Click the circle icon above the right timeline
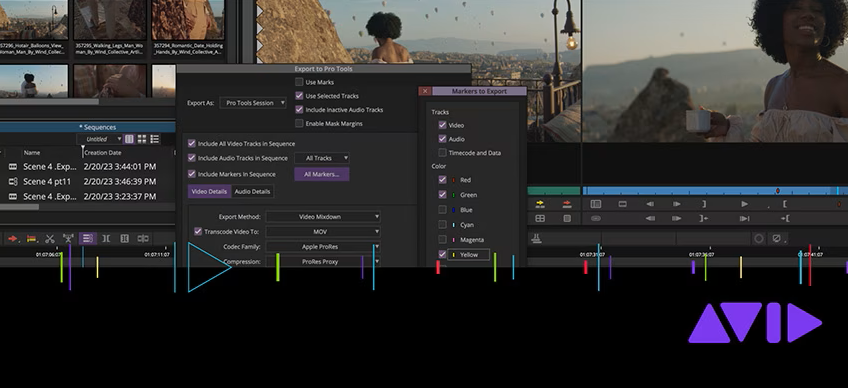Screen dimensions: 848x388 point(759,238)
